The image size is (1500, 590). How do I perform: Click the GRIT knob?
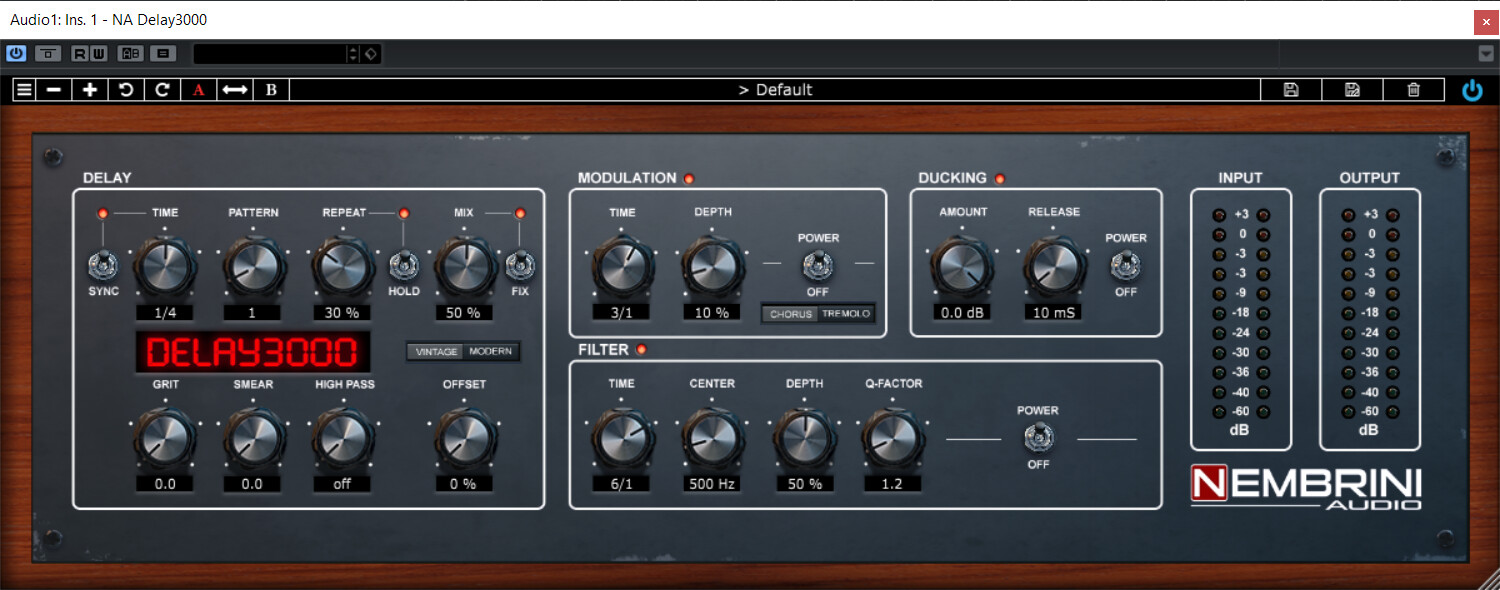click(x=165, y=439)
